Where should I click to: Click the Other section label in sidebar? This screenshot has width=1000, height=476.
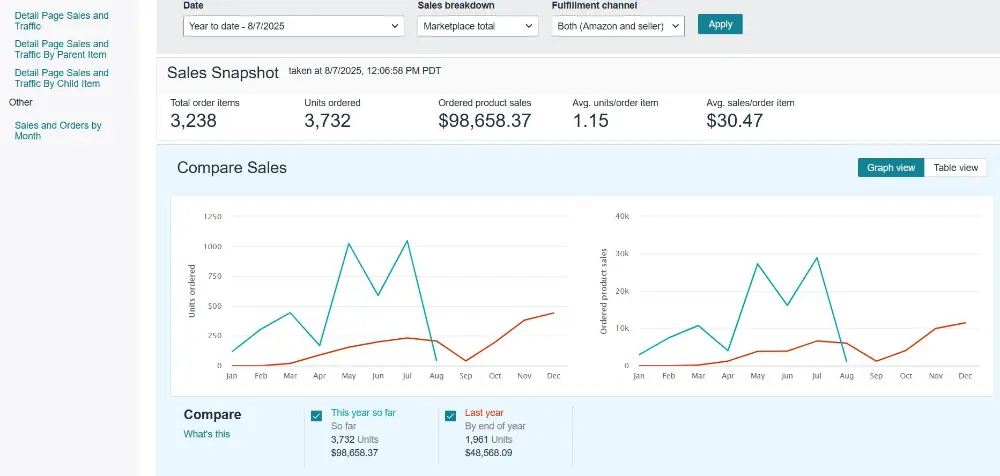click(x=20, y=102)
